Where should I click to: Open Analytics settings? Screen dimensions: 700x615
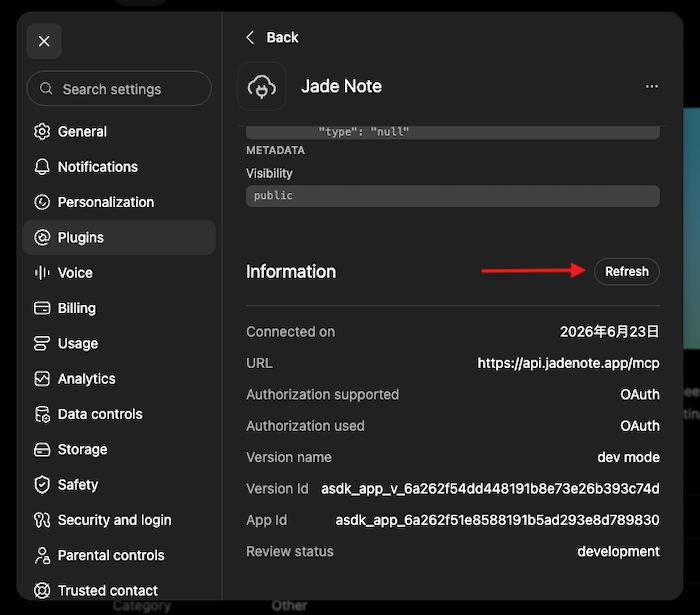click(119, 378)
